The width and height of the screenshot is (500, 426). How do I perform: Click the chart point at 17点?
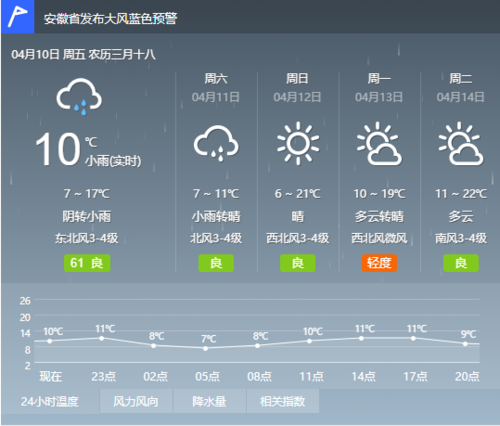[413, 338]
